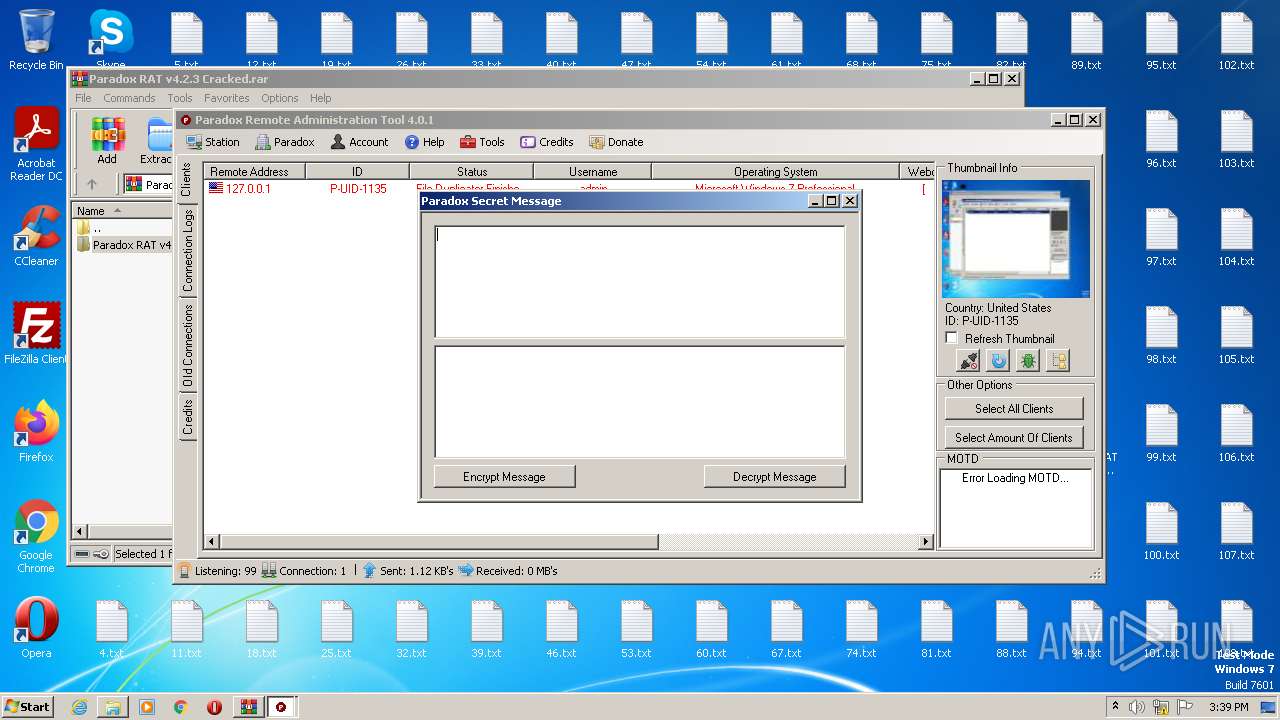Image resolution: width=1280 pixels, height=720 pixels.
Task: Click the right scroll arrow of client list
Action: [x=926, y=541]
